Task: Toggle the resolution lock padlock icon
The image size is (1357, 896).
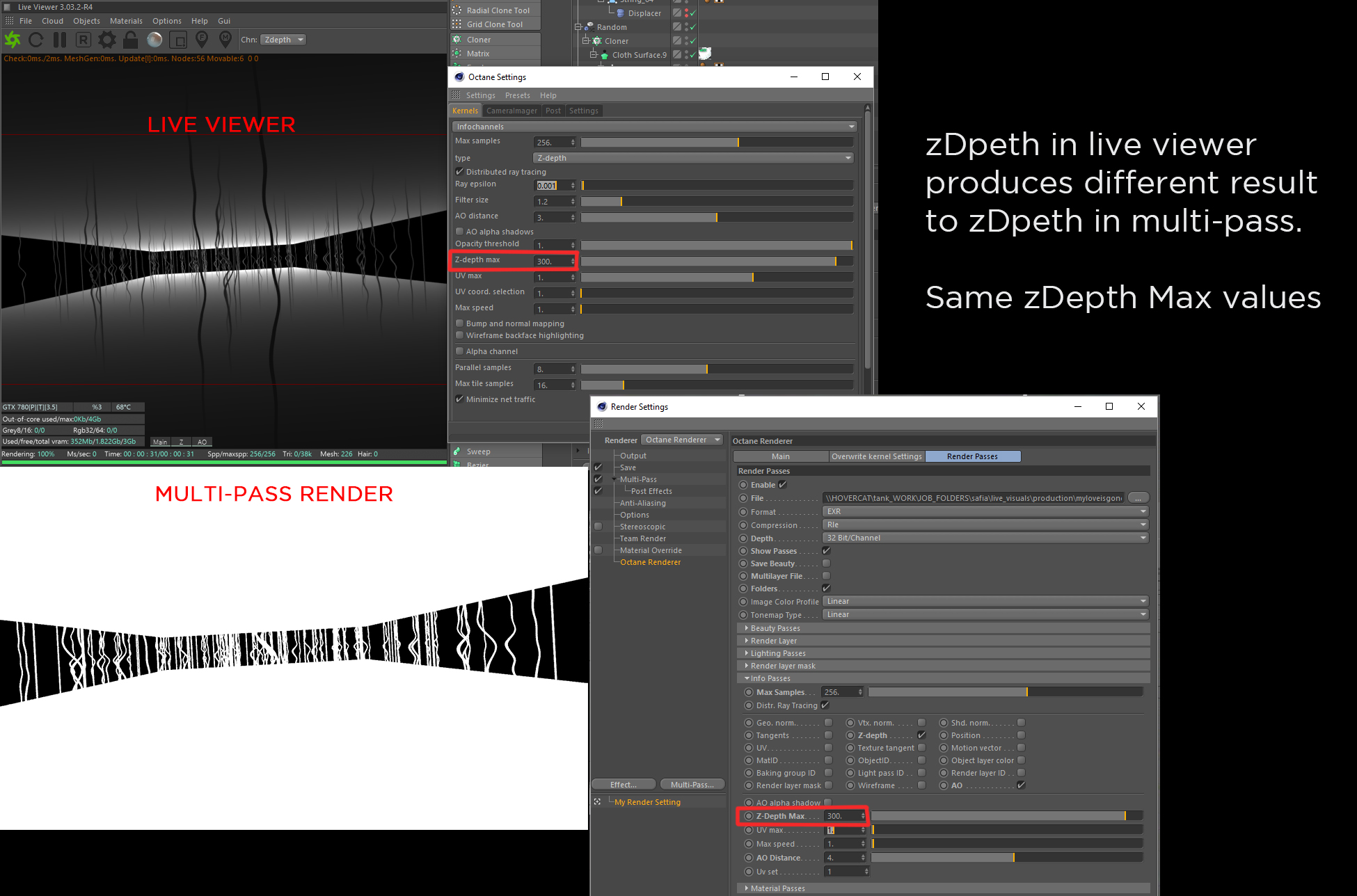Action: (x=131, y=40)
